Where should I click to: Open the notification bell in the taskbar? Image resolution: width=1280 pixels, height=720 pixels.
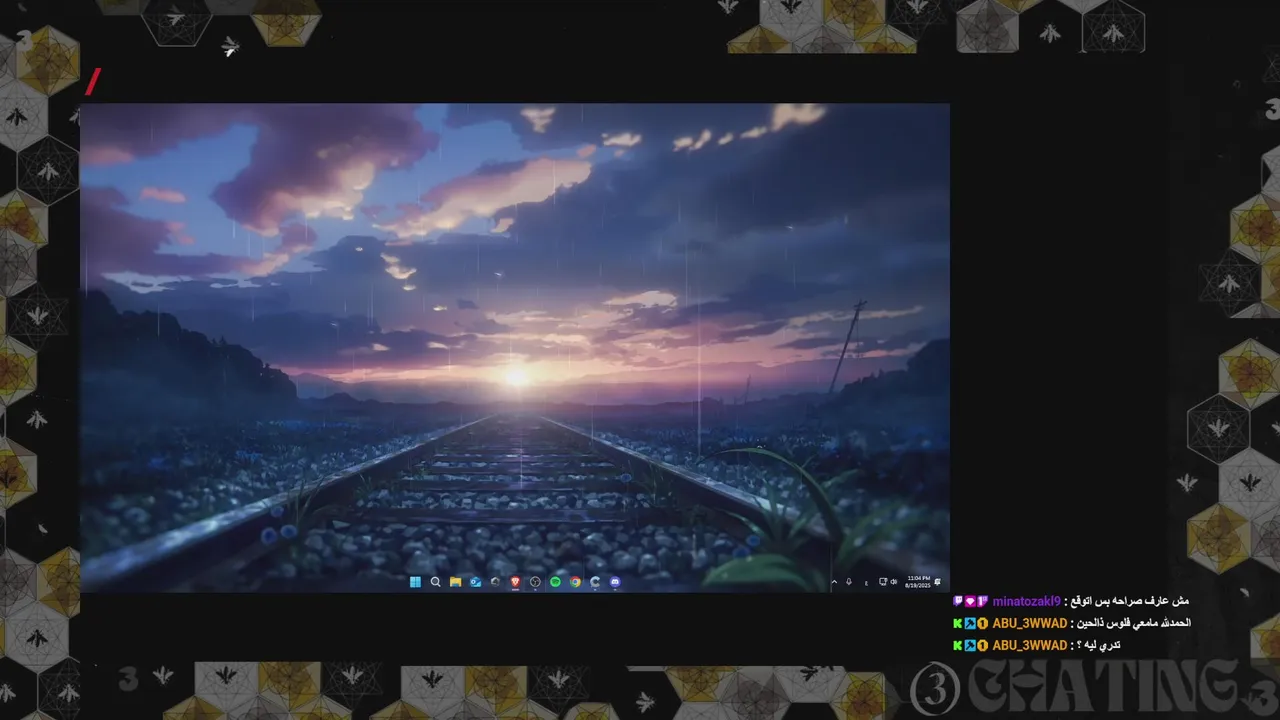point(938,582)
